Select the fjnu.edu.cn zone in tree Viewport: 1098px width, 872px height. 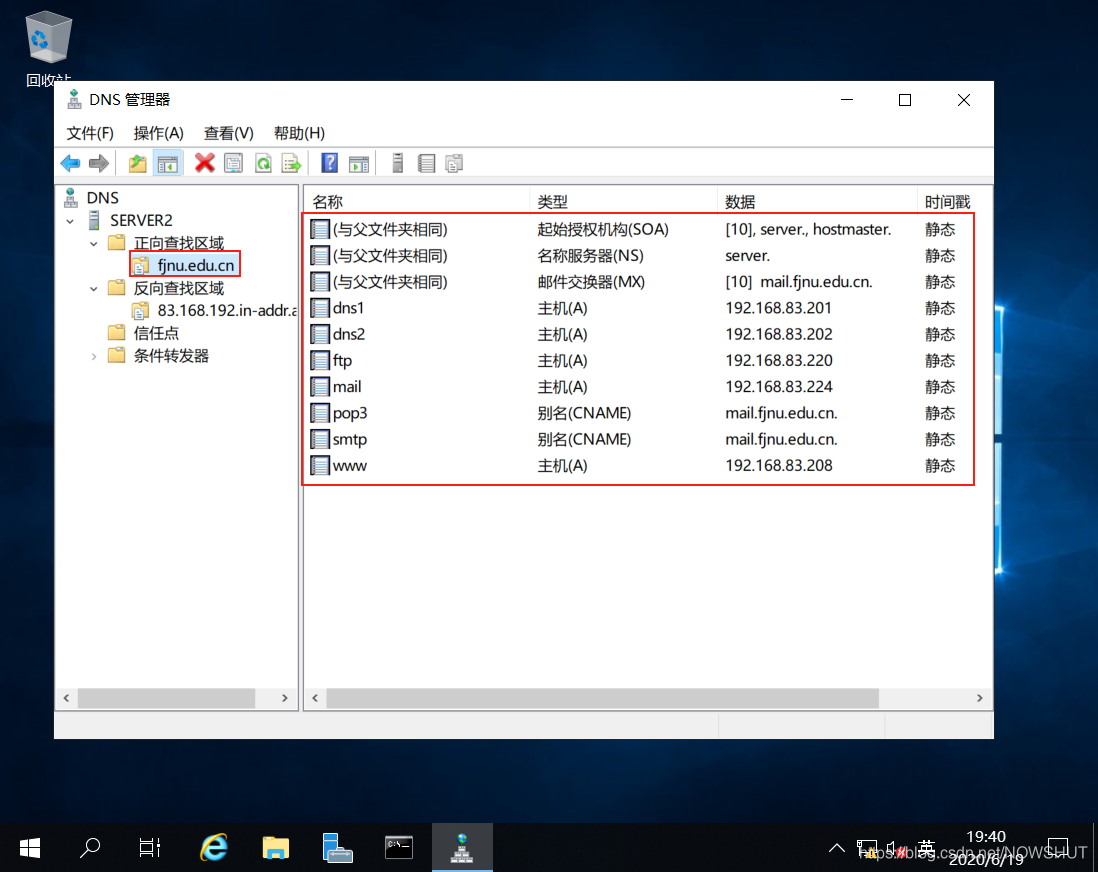point(196,265)
